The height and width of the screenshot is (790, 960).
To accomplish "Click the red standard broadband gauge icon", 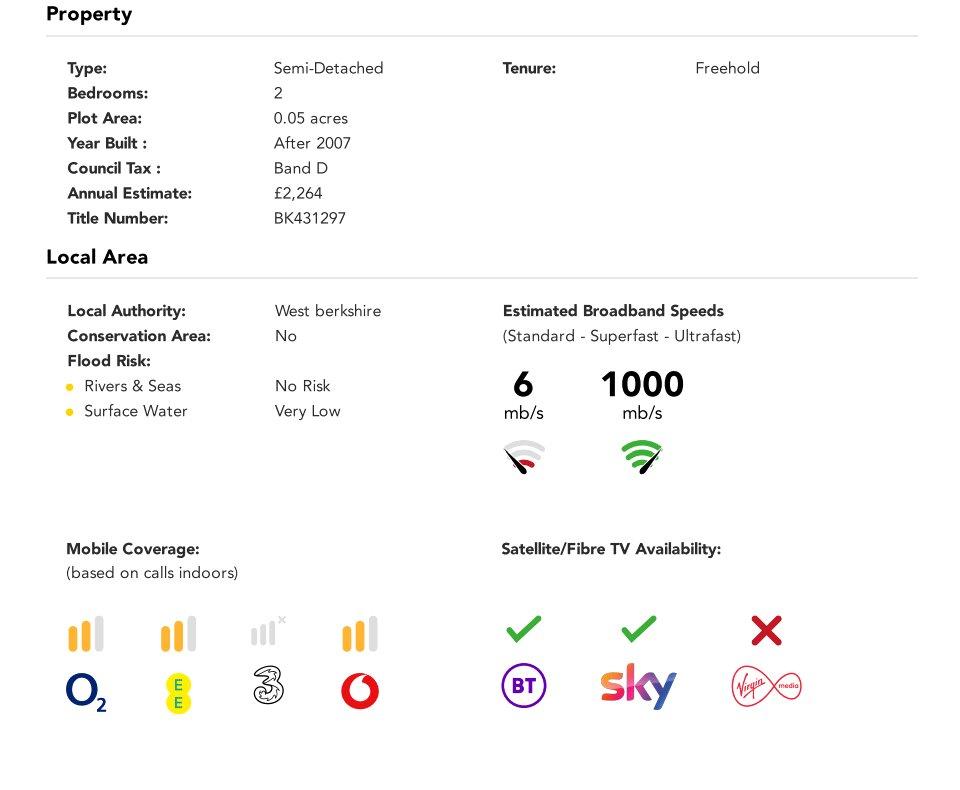I will [x=524, y=456].
